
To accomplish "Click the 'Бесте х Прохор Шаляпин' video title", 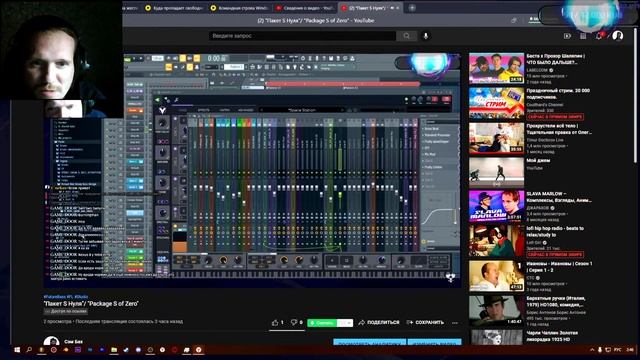I will click(556, 59).
